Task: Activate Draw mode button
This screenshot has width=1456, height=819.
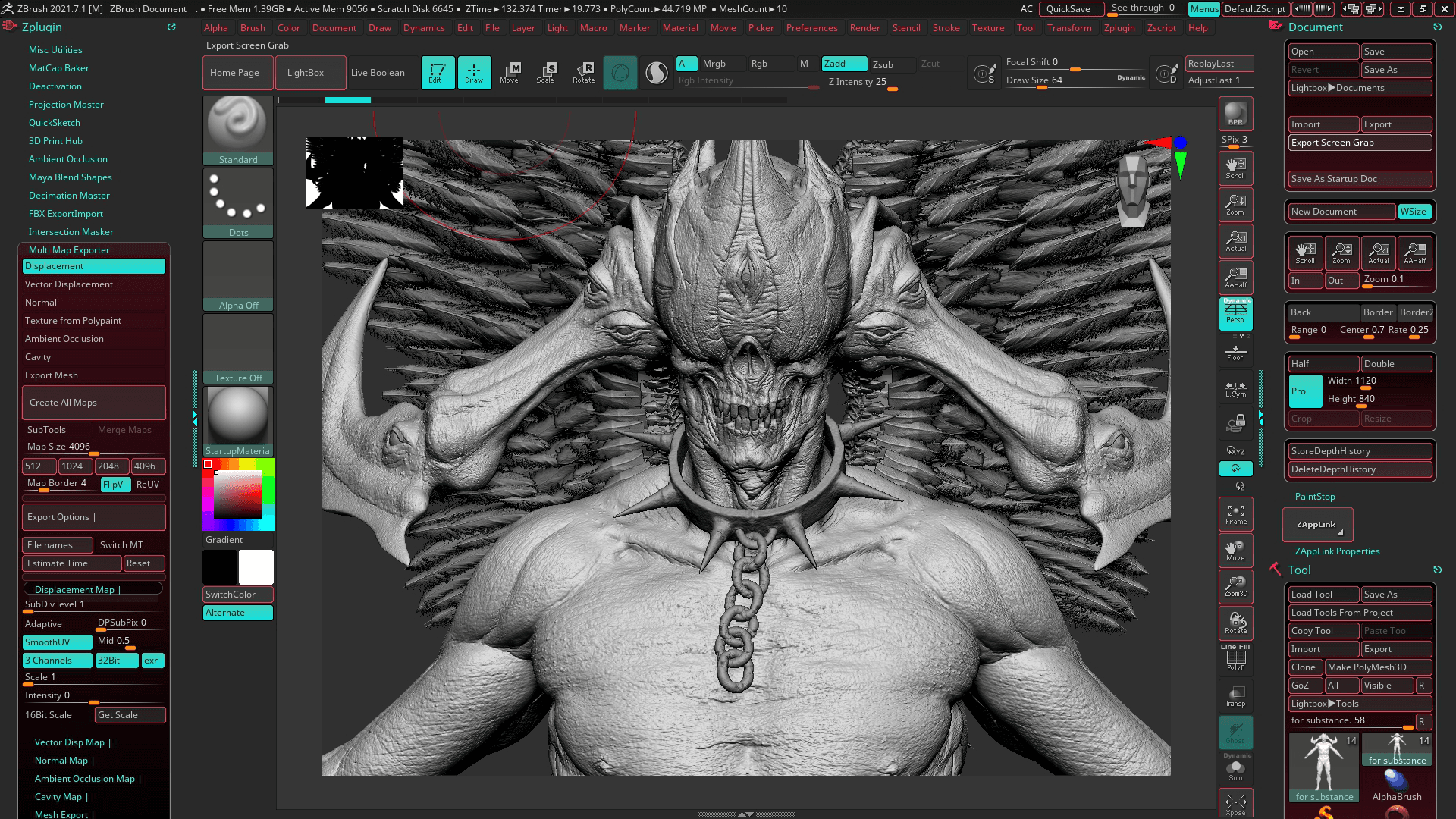Action: point(474,73)
